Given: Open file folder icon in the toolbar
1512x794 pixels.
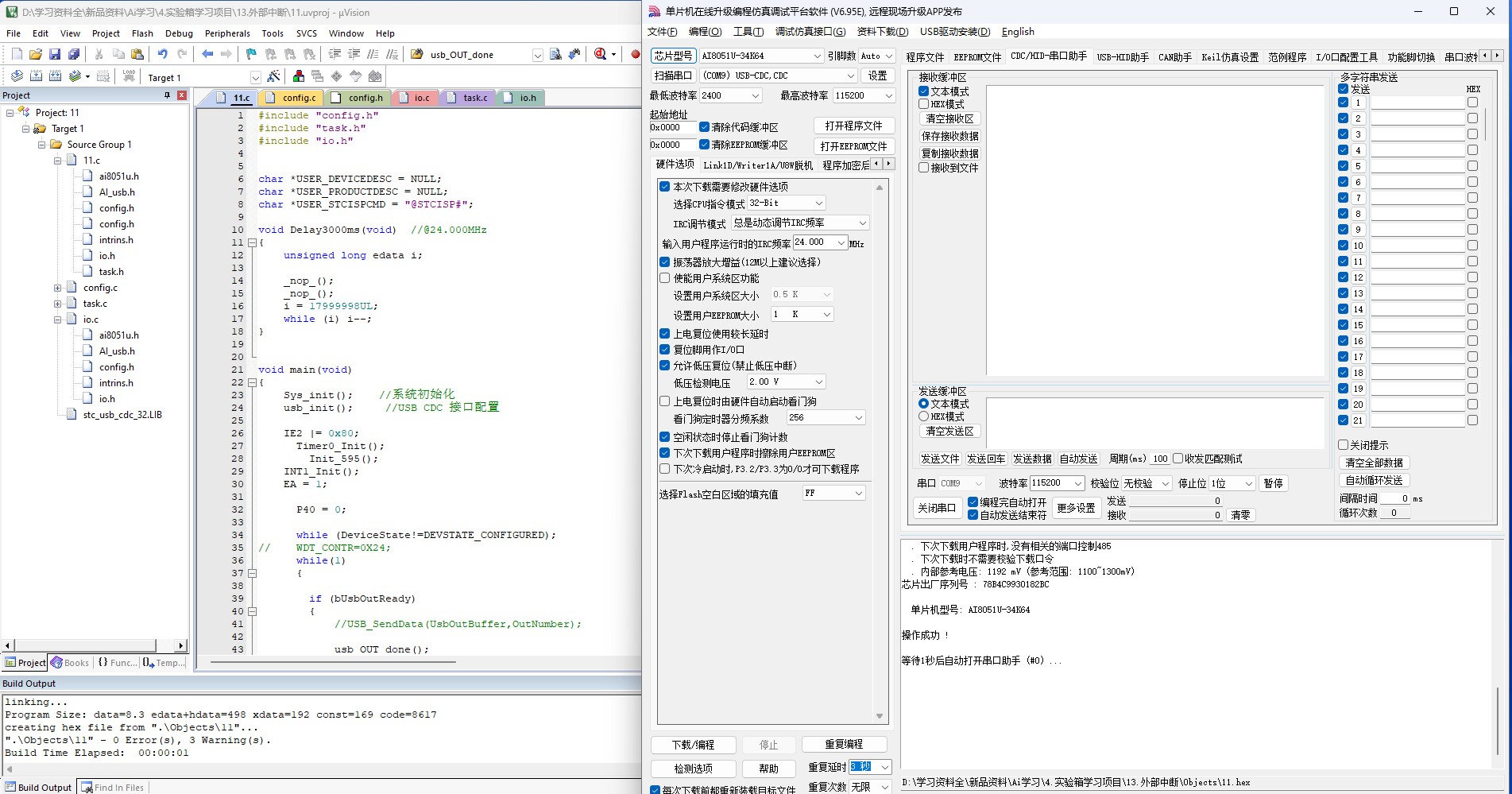Looking at the screenshot, I should point(36,54).
